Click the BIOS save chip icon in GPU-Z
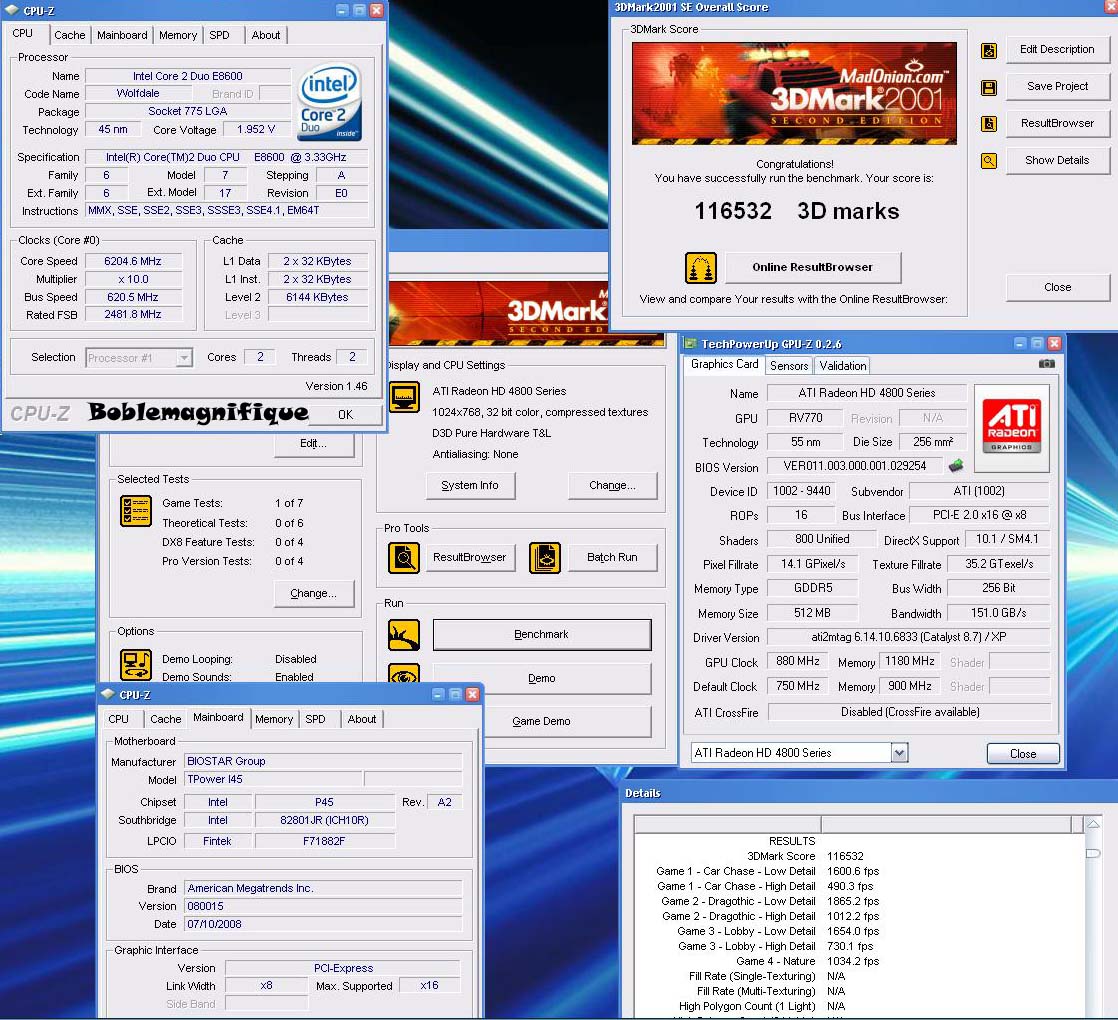Viewport: 1118px width, 1020px height. click(x=955, y=466)
